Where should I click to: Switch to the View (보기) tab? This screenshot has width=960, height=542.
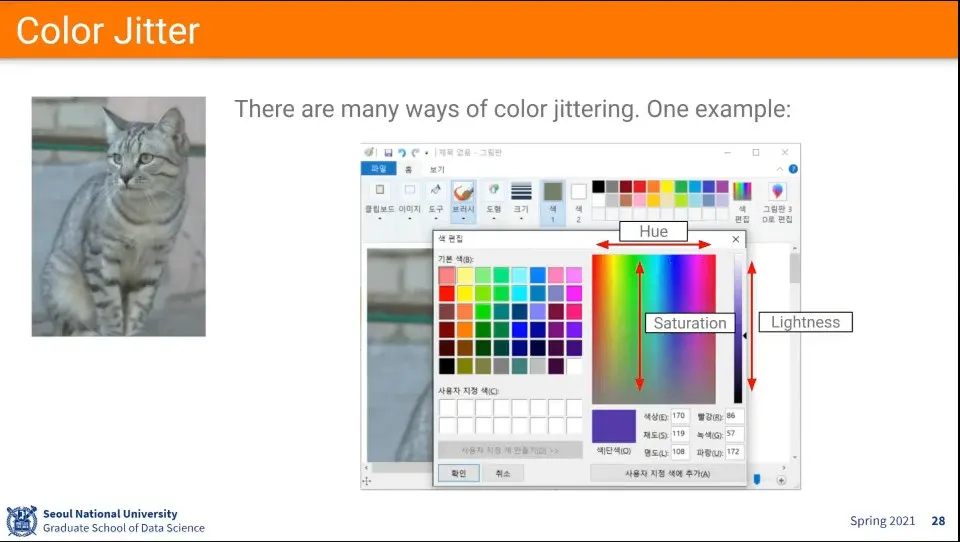click(437, 169)
